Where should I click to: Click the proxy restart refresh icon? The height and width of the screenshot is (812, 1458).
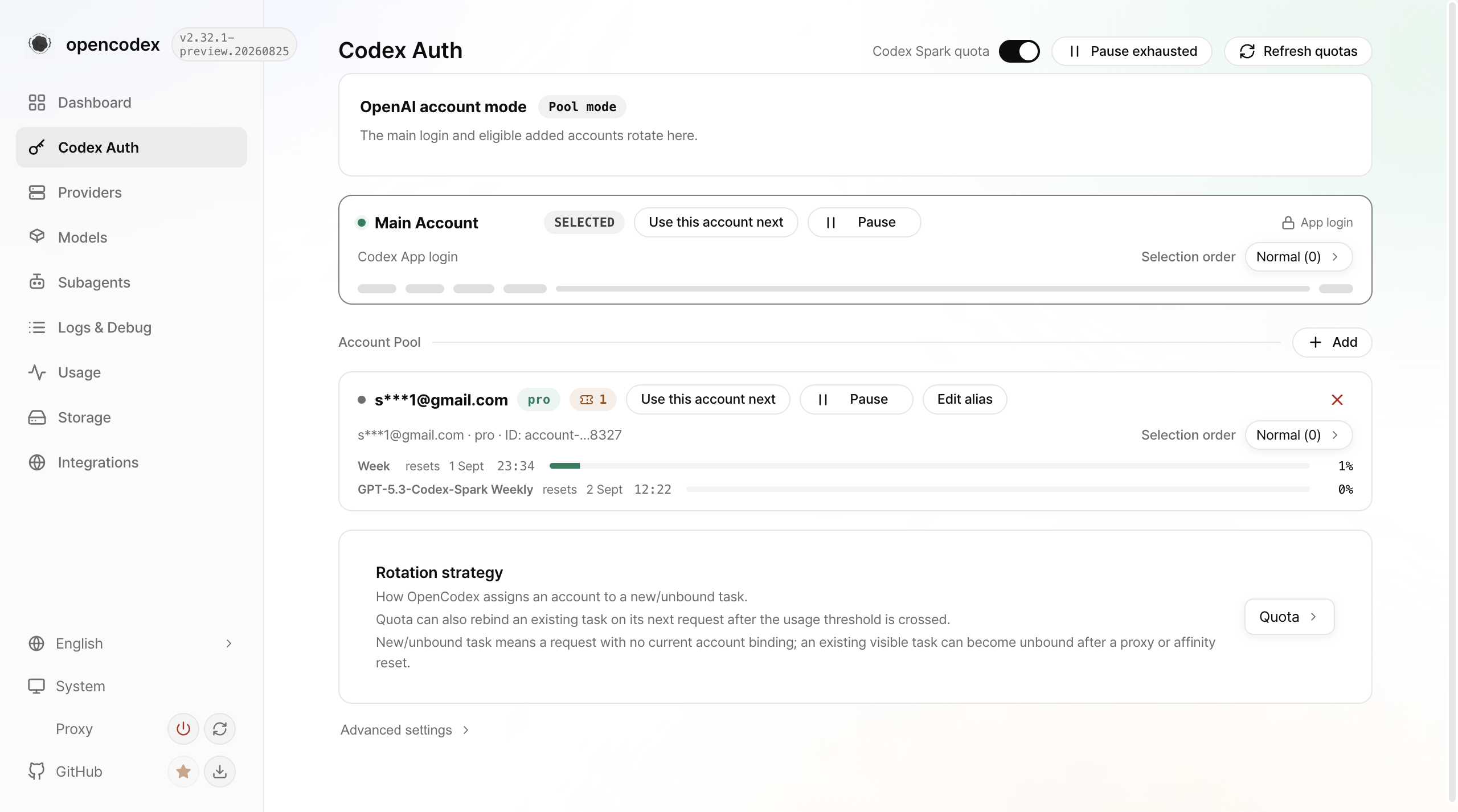[x=220, y=728]
